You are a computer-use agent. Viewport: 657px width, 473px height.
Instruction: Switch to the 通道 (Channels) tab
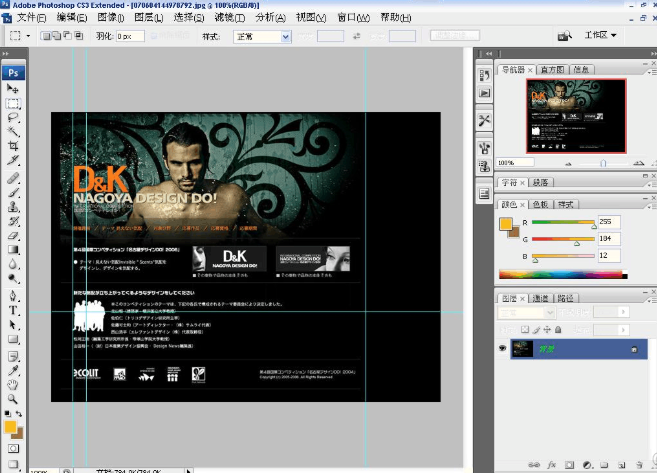pos(539,298)
